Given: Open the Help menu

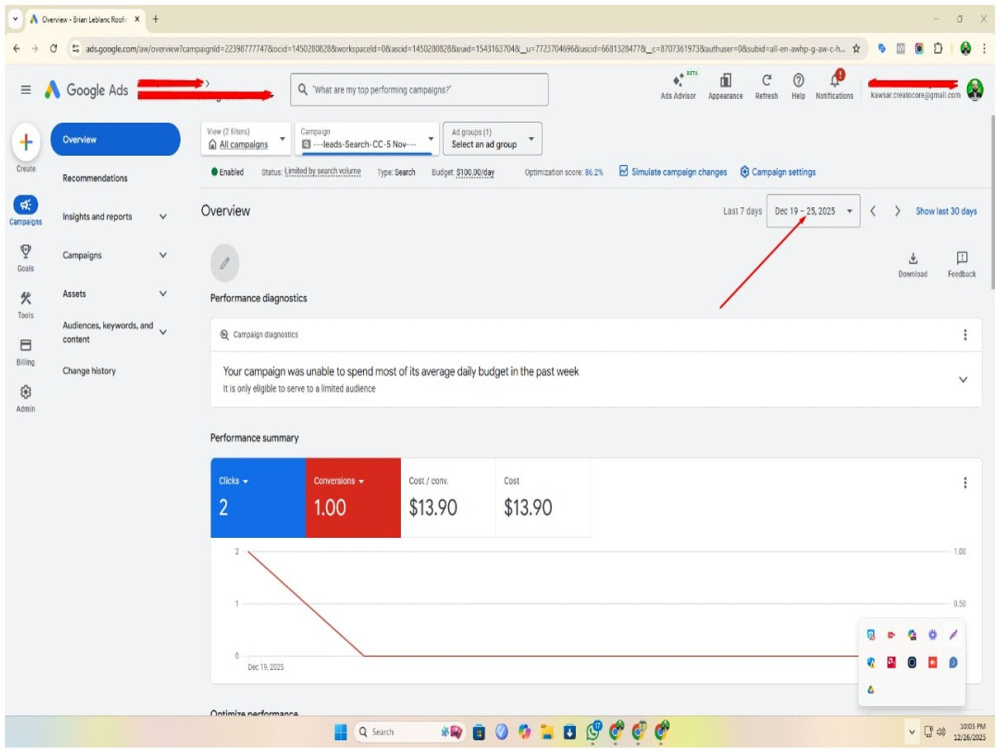Looking at the screenshot, I should (x=798, y=85).
